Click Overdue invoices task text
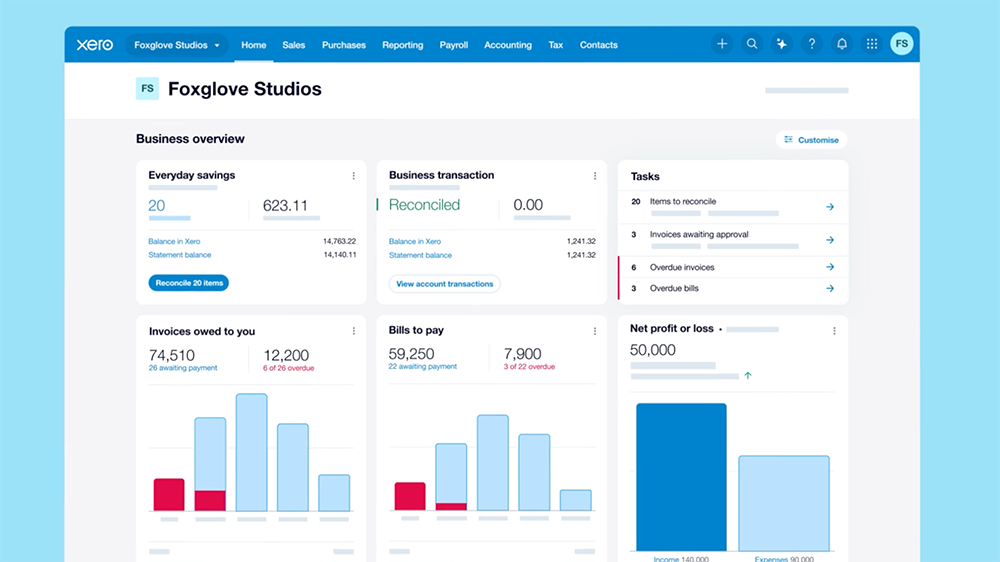The height and width of the screenshot is (562, 1000). coord(682,267)
